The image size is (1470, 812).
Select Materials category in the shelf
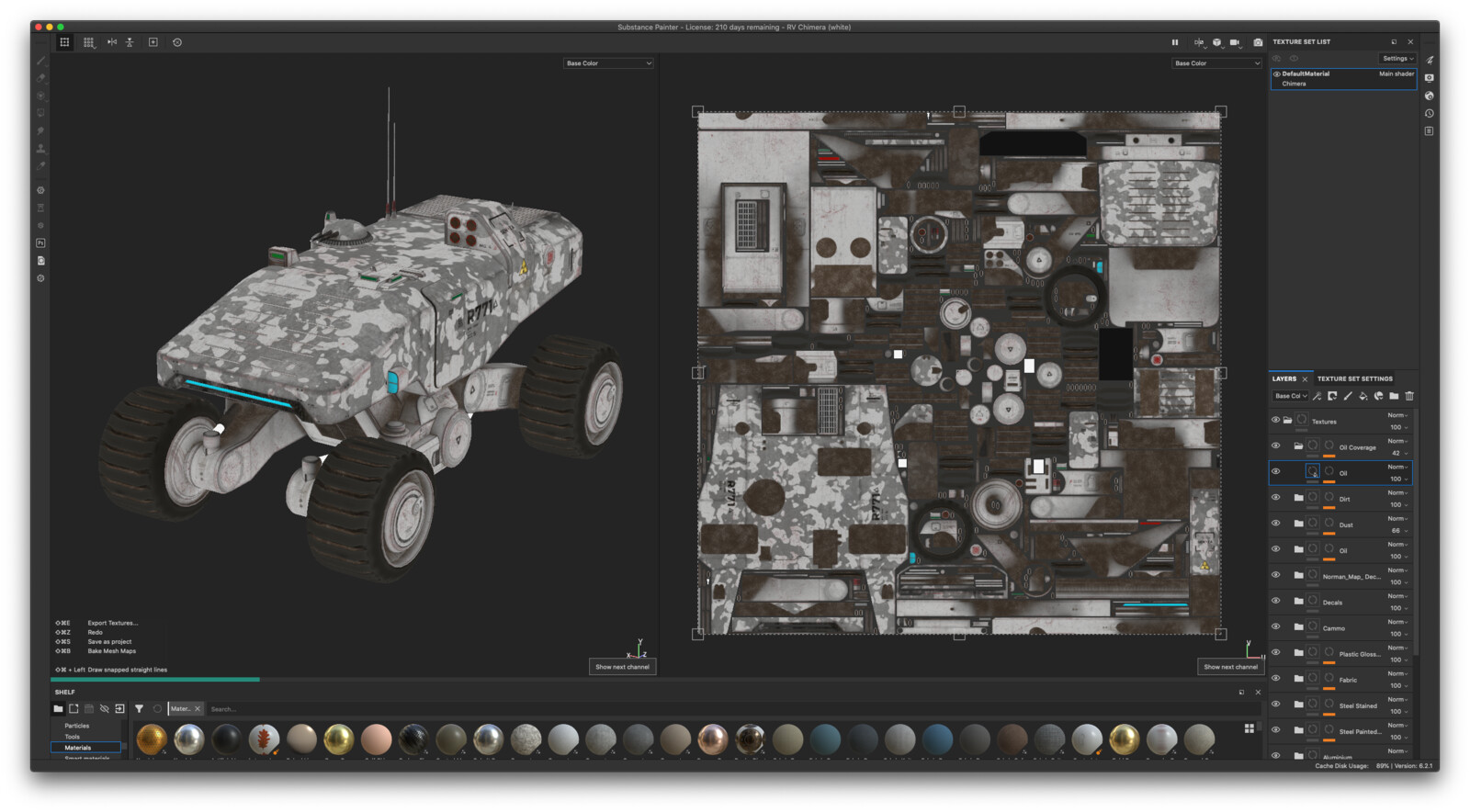tap(85, 748)
